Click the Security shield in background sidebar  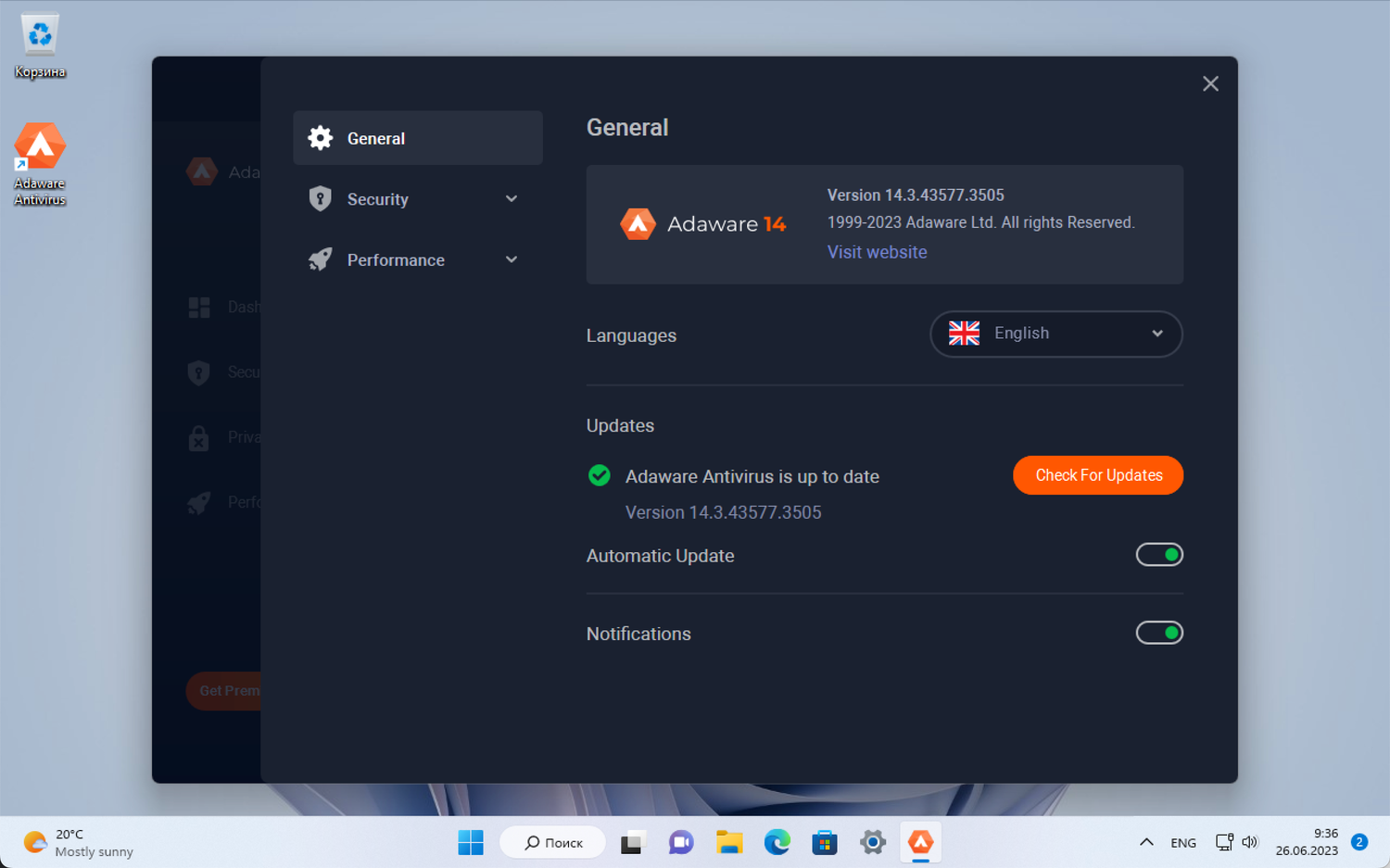coord(199,372)
